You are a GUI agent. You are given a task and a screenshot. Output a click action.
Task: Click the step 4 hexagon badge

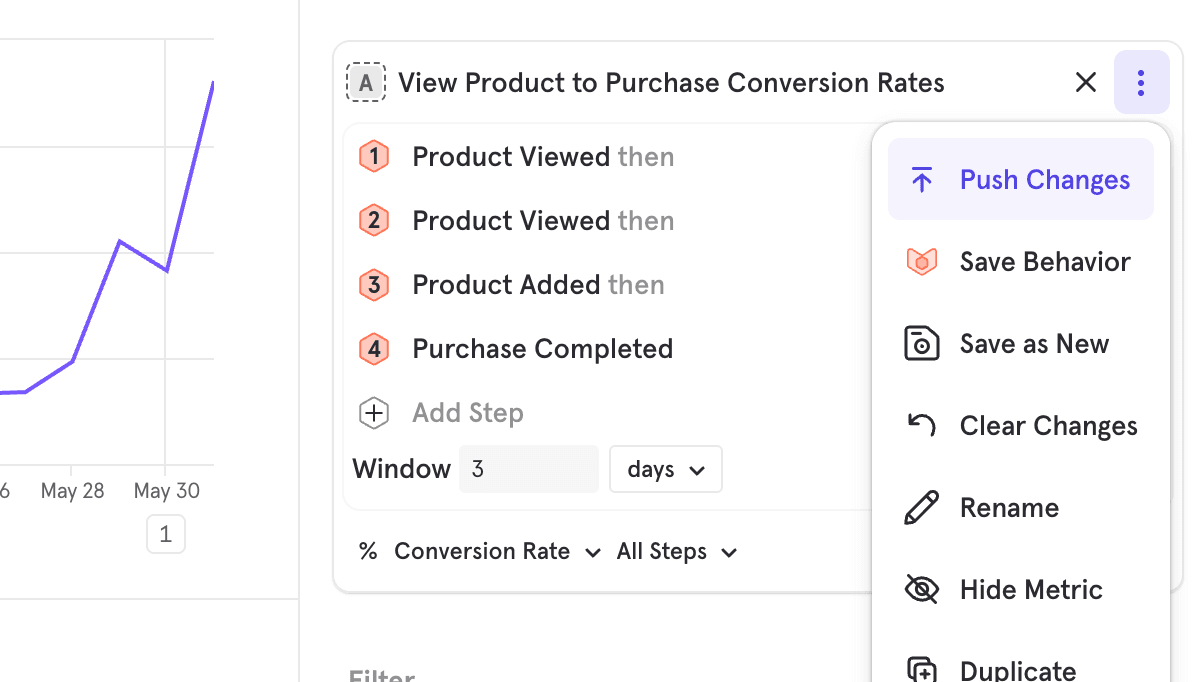tap(374, 349)
